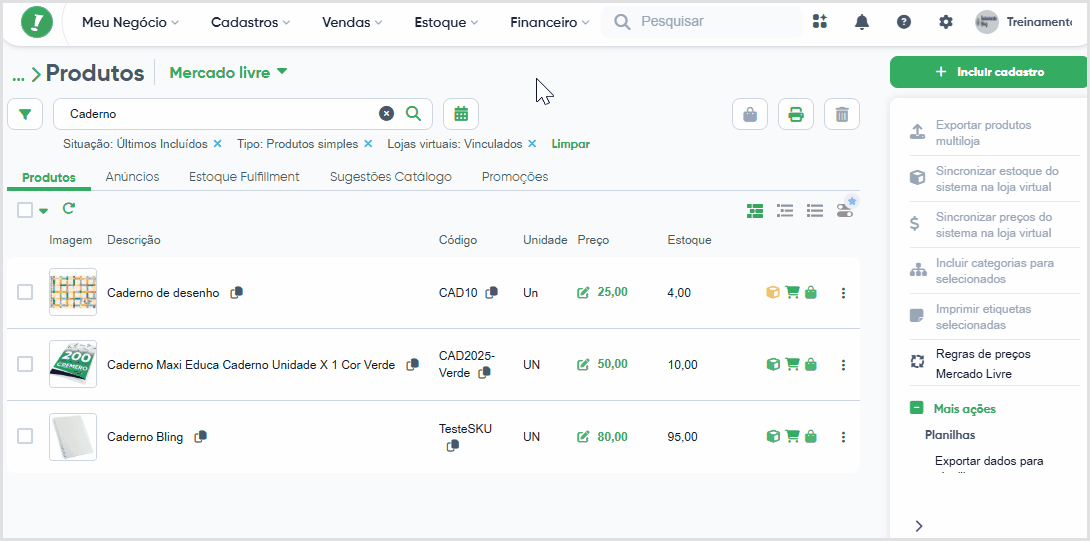Open the filter funnel icon

point(25,114)
